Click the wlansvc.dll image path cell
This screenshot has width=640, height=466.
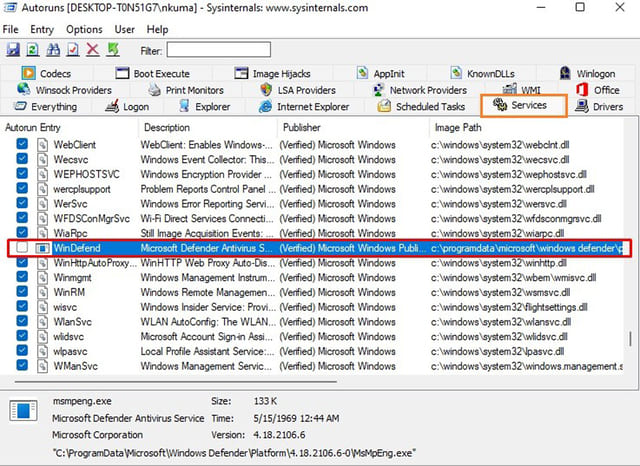coord(501,322)
